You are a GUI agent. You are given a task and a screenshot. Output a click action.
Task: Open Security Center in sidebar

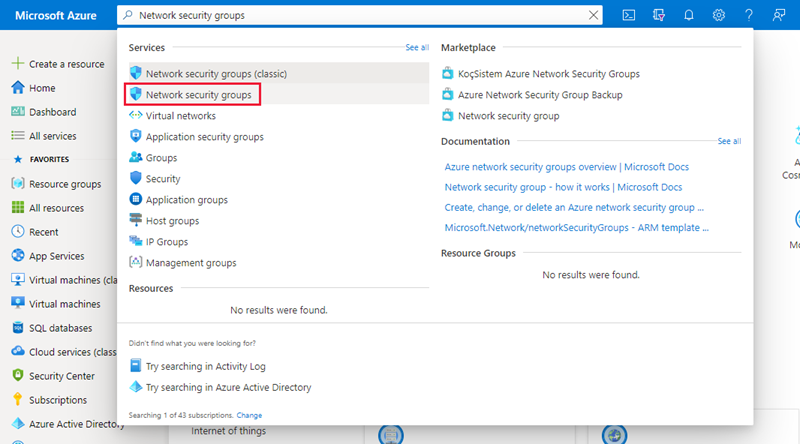point(61,376)
